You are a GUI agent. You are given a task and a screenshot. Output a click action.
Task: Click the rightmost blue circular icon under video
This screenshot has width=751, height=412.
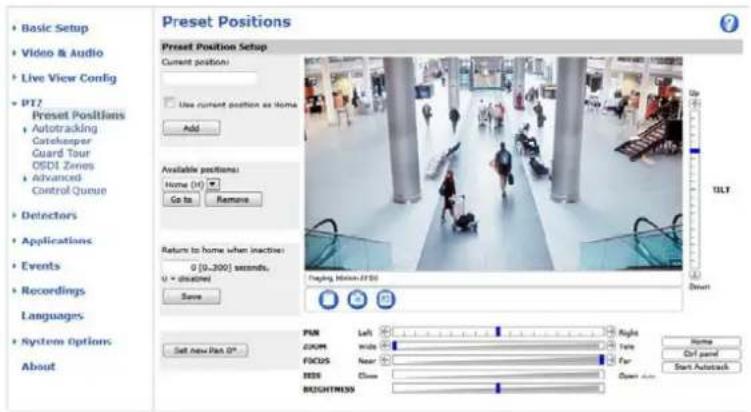(386, 299)
